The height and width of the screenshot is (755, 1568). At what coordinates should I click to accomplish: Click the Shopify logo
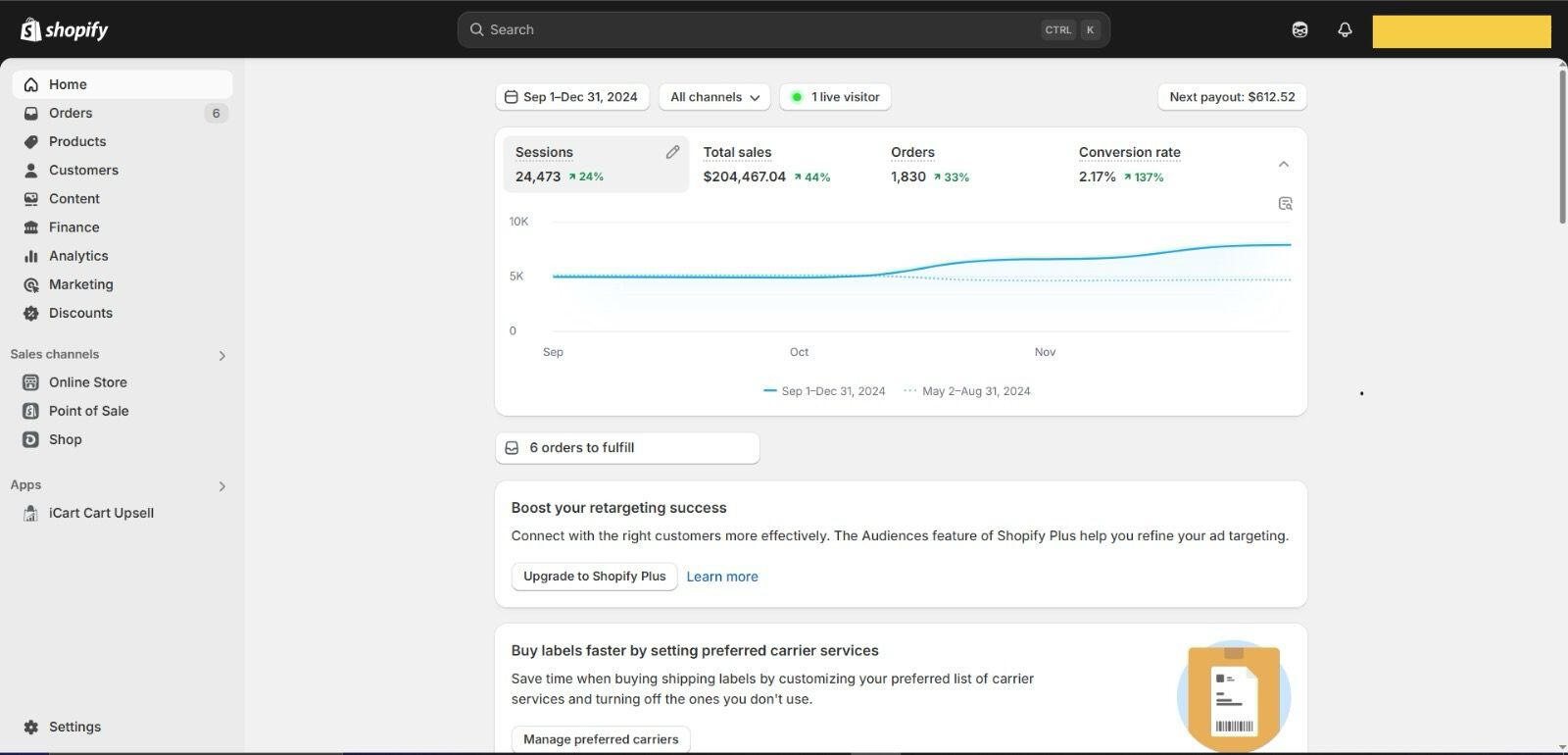coord(65,29)
